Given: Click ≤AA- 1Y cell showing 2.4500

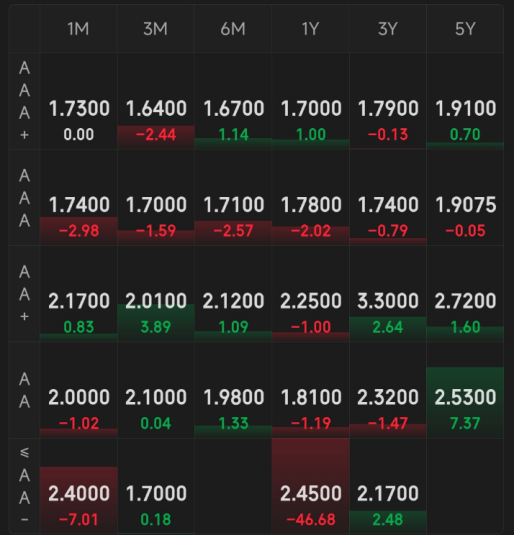Looking at the screenshot, I should tap(311, 486).
